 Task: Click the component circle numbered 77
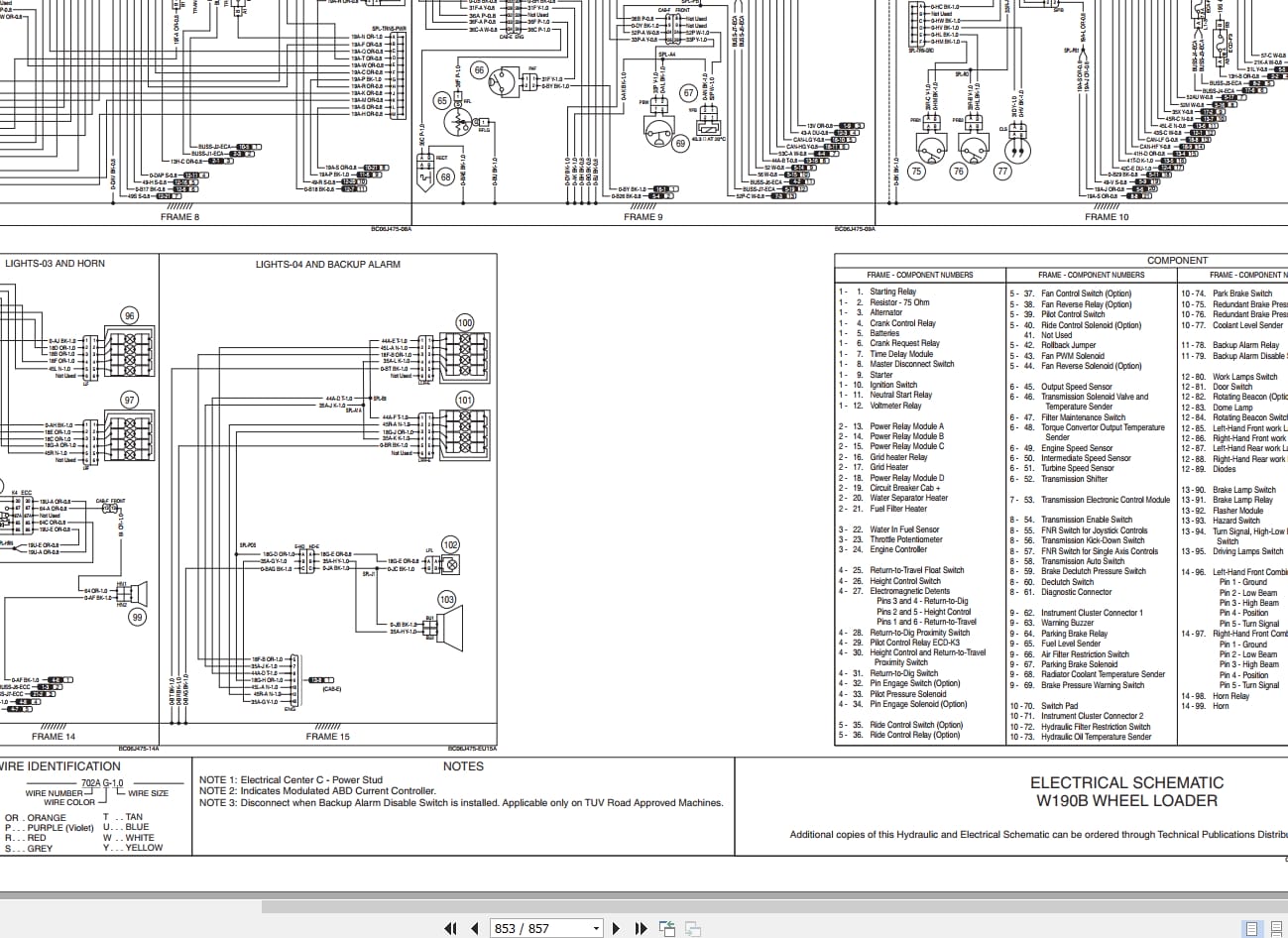1002,172
